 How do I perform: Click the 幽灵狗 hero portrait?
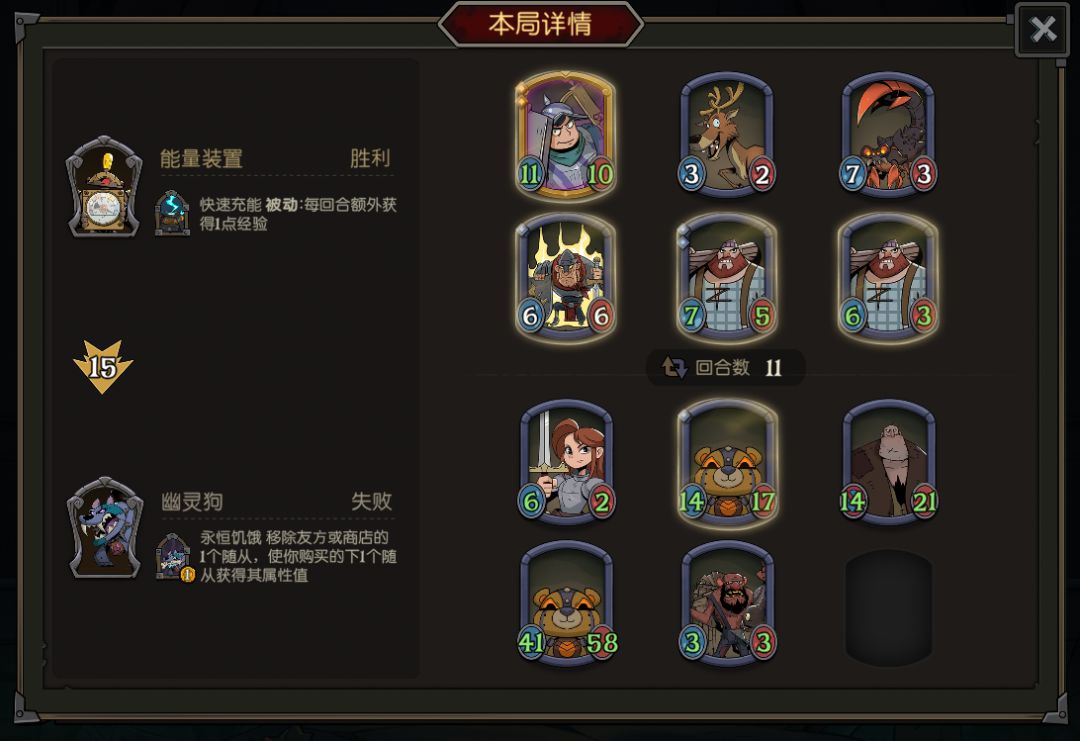[105, 528]
